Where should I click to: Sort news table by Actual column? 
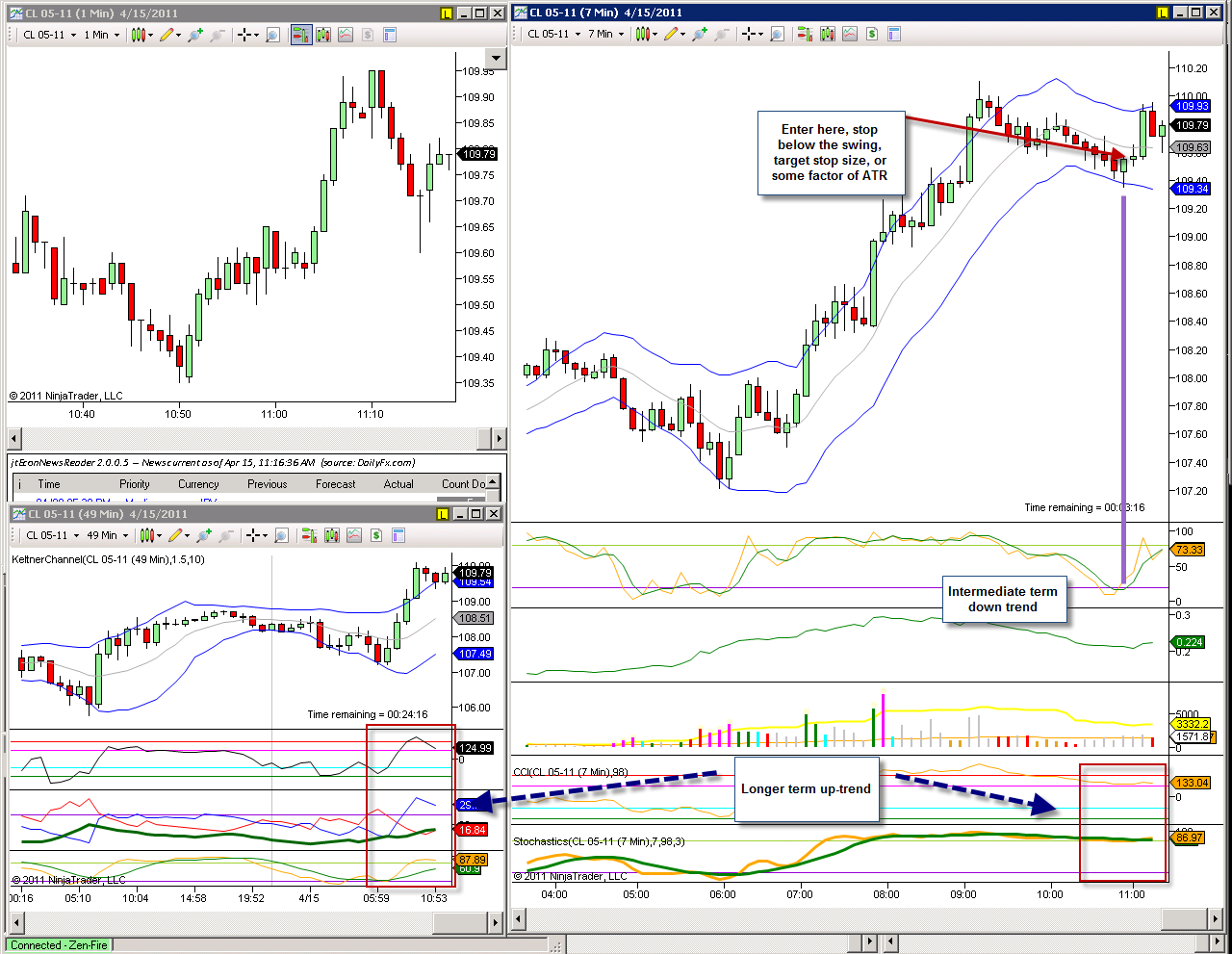point(398,484)
